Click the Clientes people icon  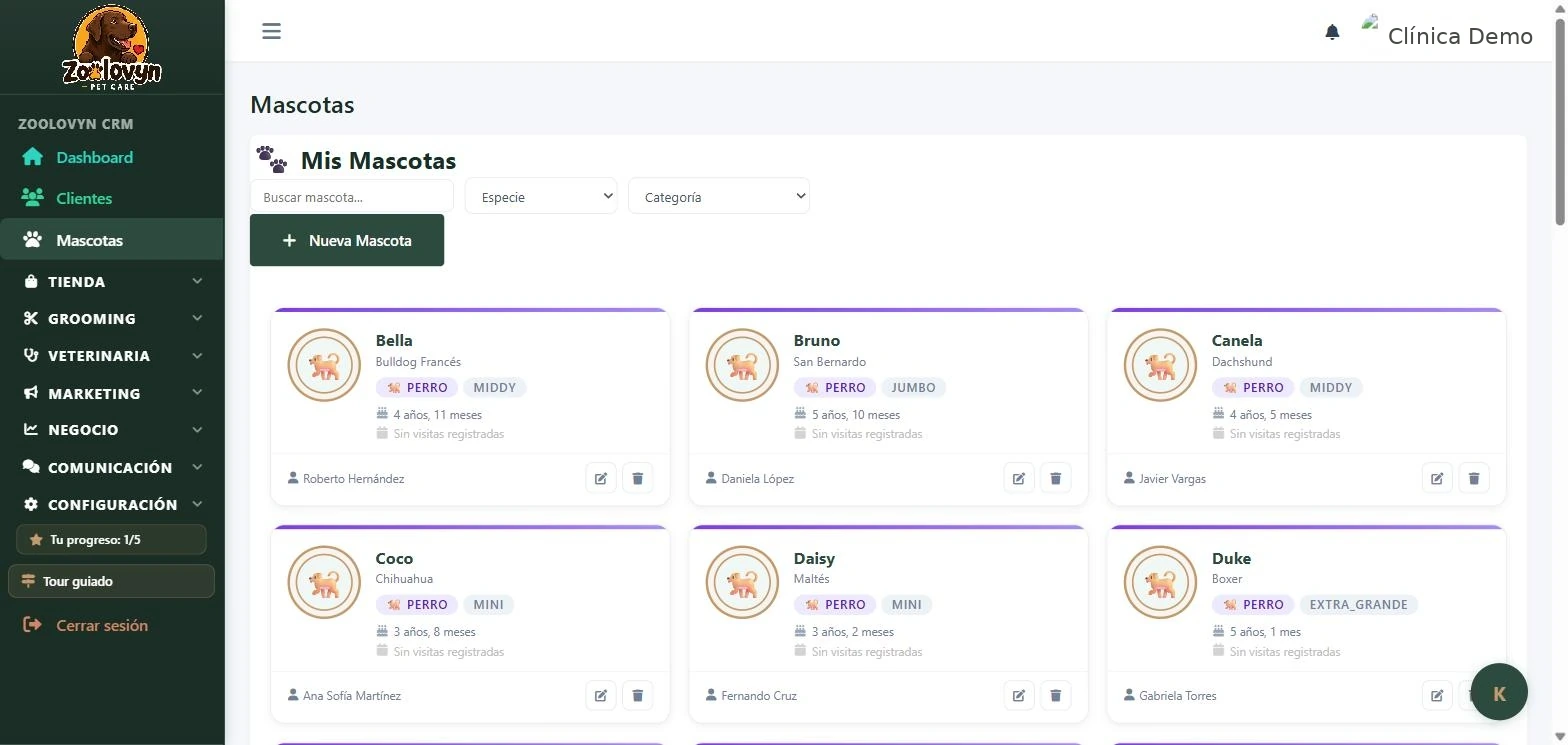click(33, 198)
